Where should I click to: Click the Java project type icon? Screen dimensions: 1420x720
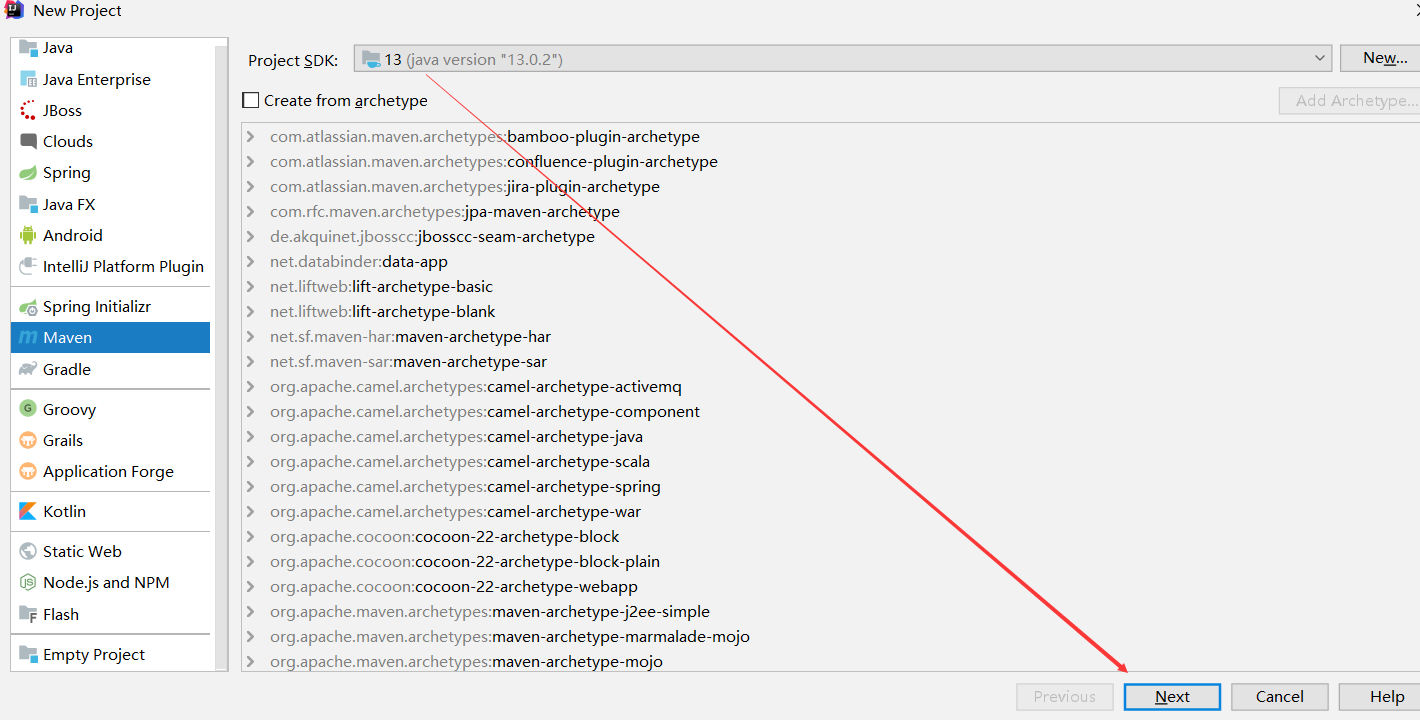point(28,48)
